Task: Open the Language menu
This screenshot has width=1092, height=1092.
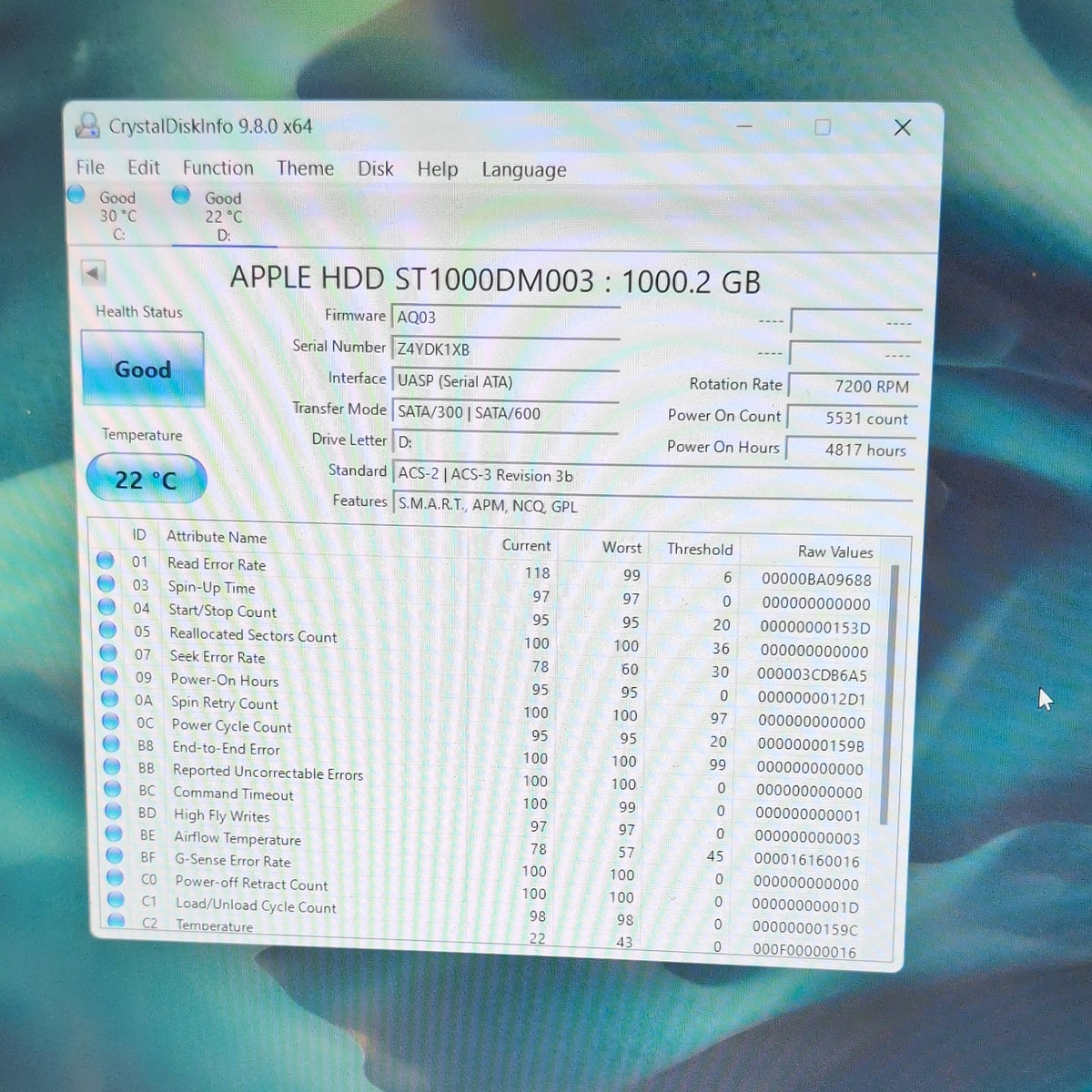Action: (x=524, y=170)
